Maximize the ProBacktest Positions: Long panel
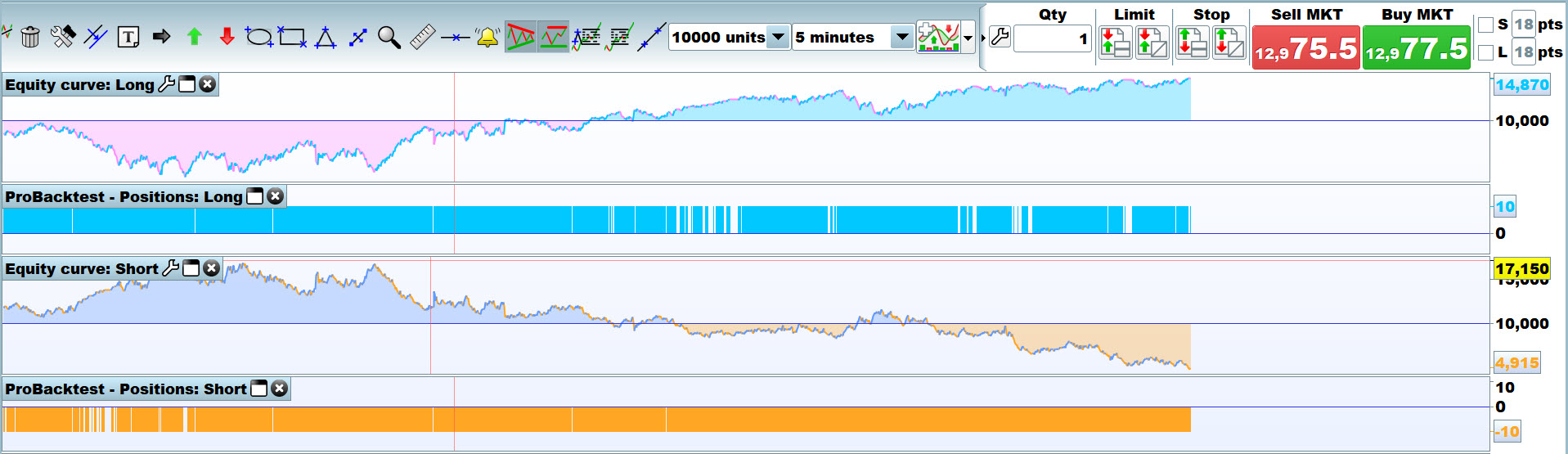Viewport: 1568px width, 454px height. click(x=255, y=196)
